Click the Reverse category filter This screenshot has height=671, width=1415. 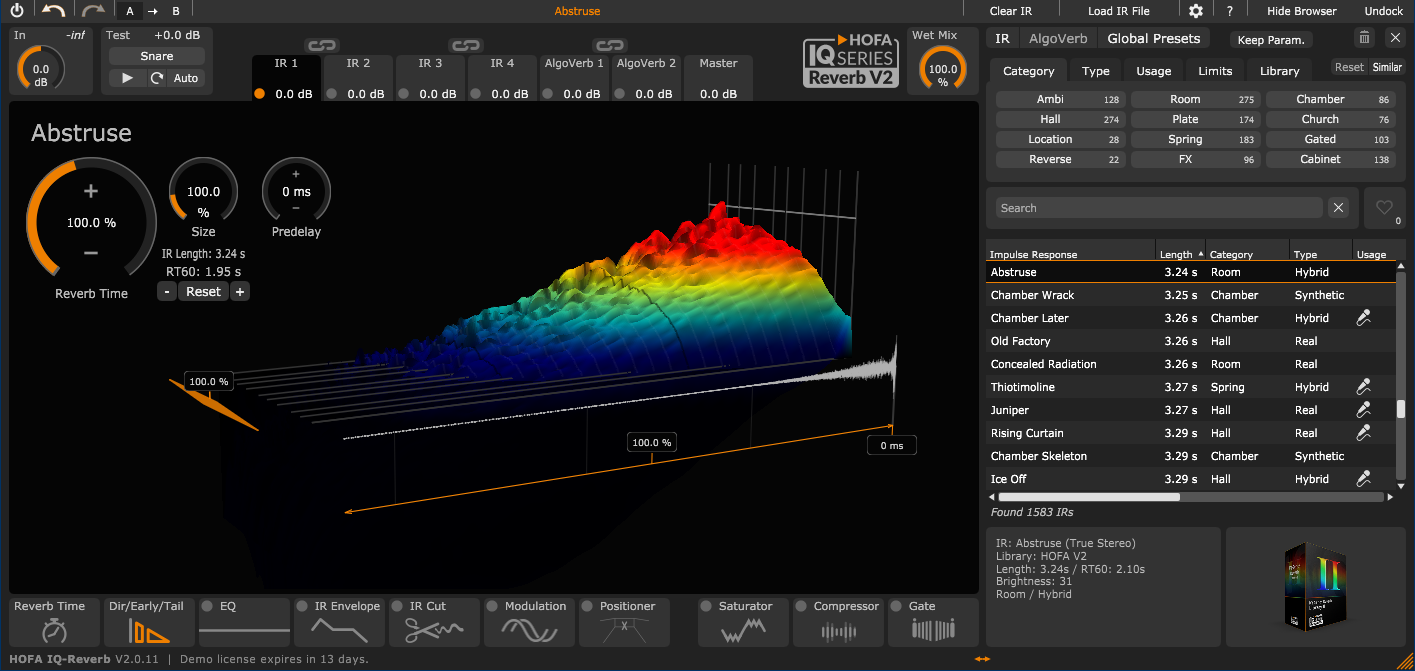[x=1049, y=158]
